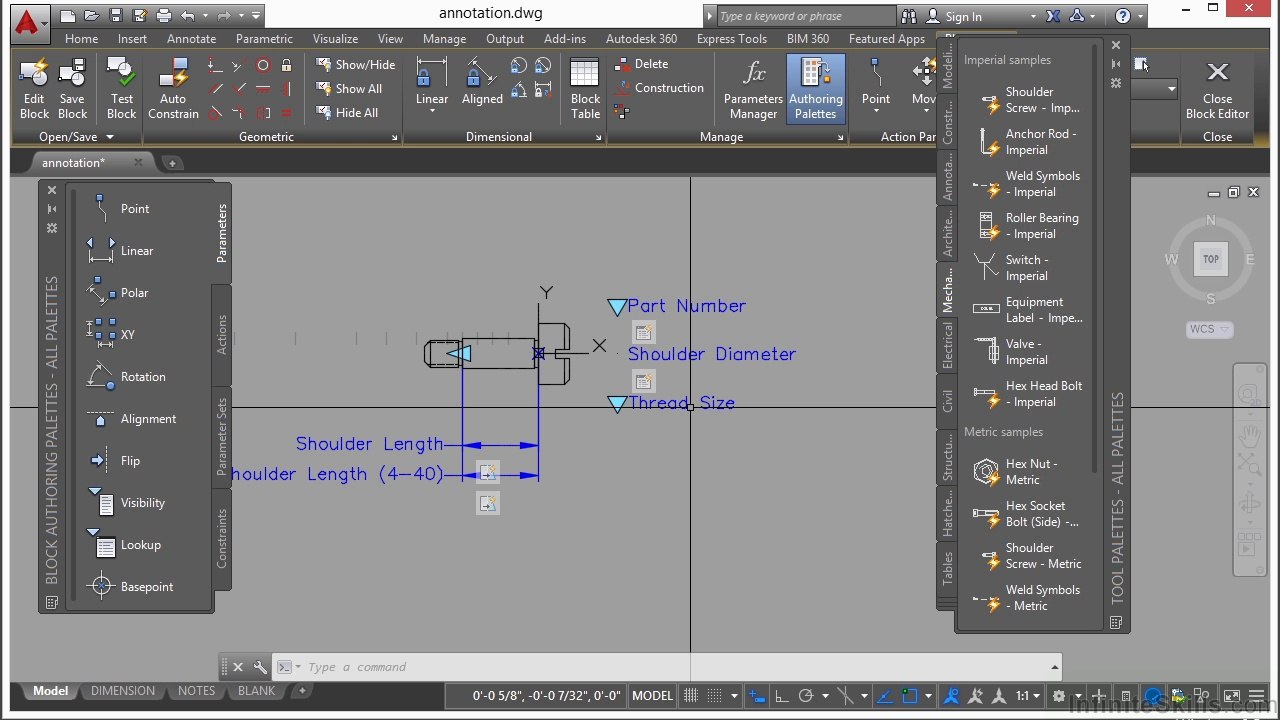This screenshot has height=720, width=1280.
Task: Toggle object snap in status bar
Action: (909, 696)
